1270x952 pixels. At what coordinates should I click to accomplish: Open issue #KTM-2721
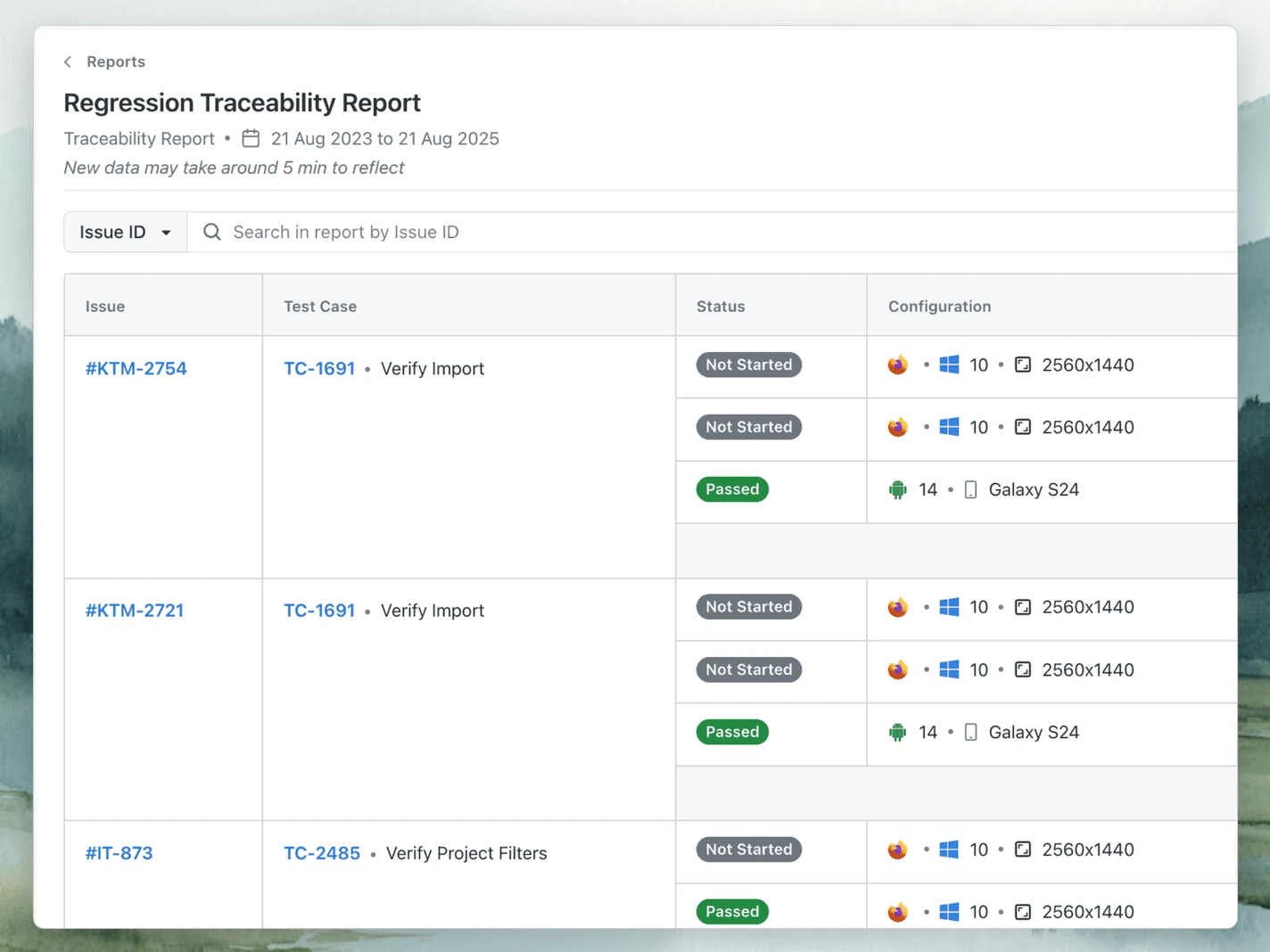[x=135, y=611]
